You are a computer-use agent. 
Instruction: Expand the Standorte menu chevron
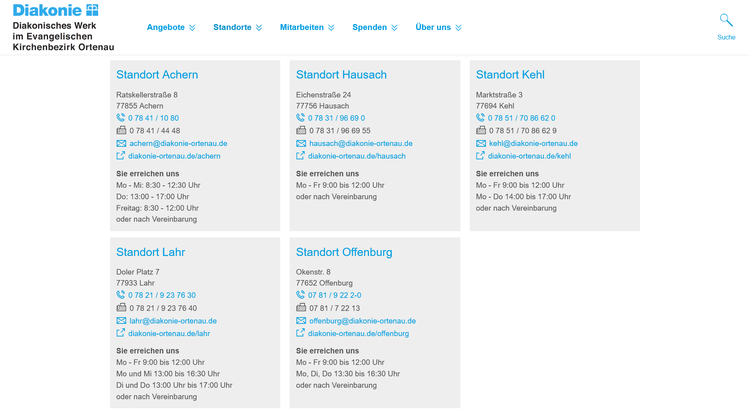click(x=259, y=28)
